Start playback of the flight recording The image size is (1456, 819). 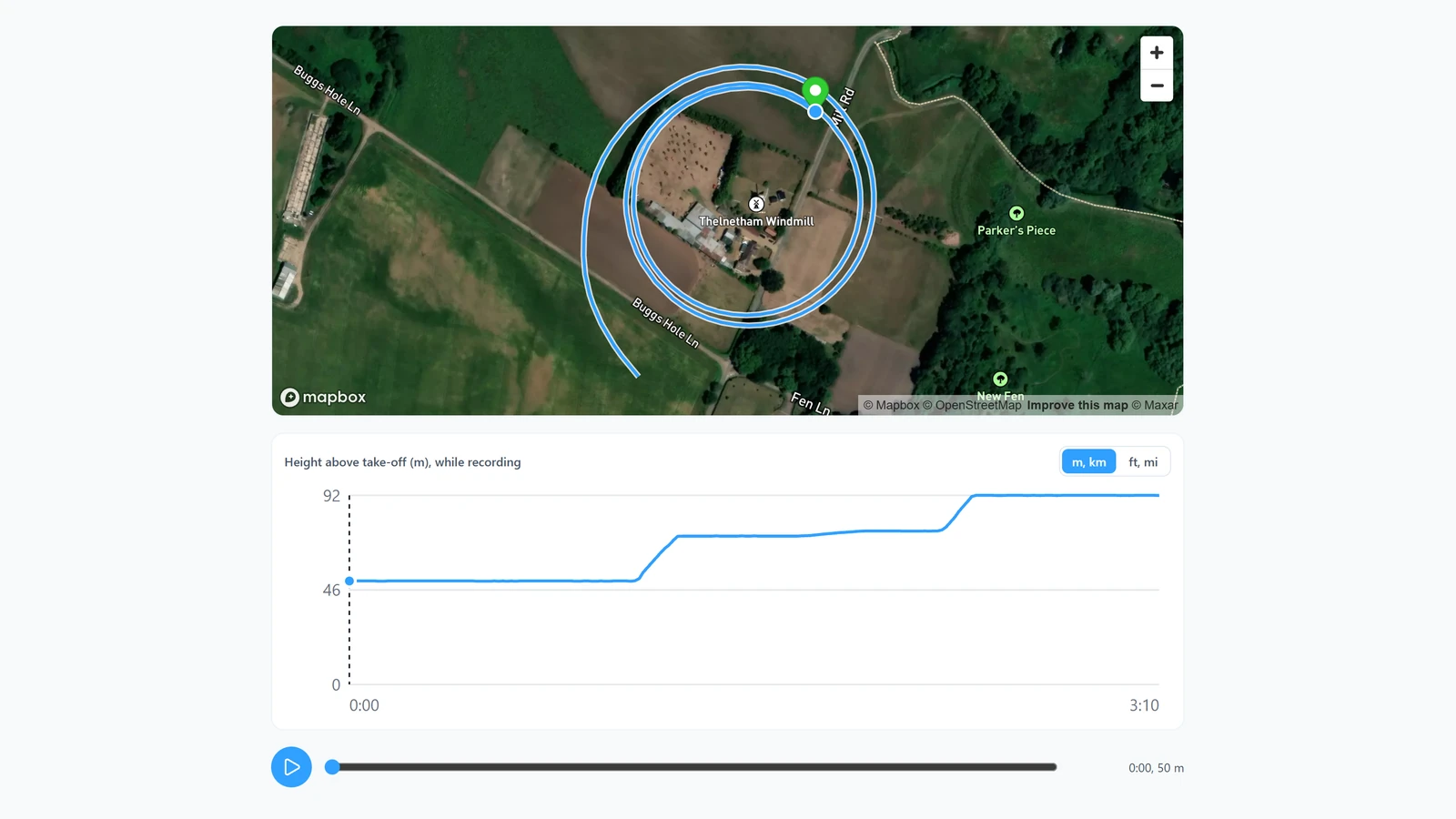(291, 767)
